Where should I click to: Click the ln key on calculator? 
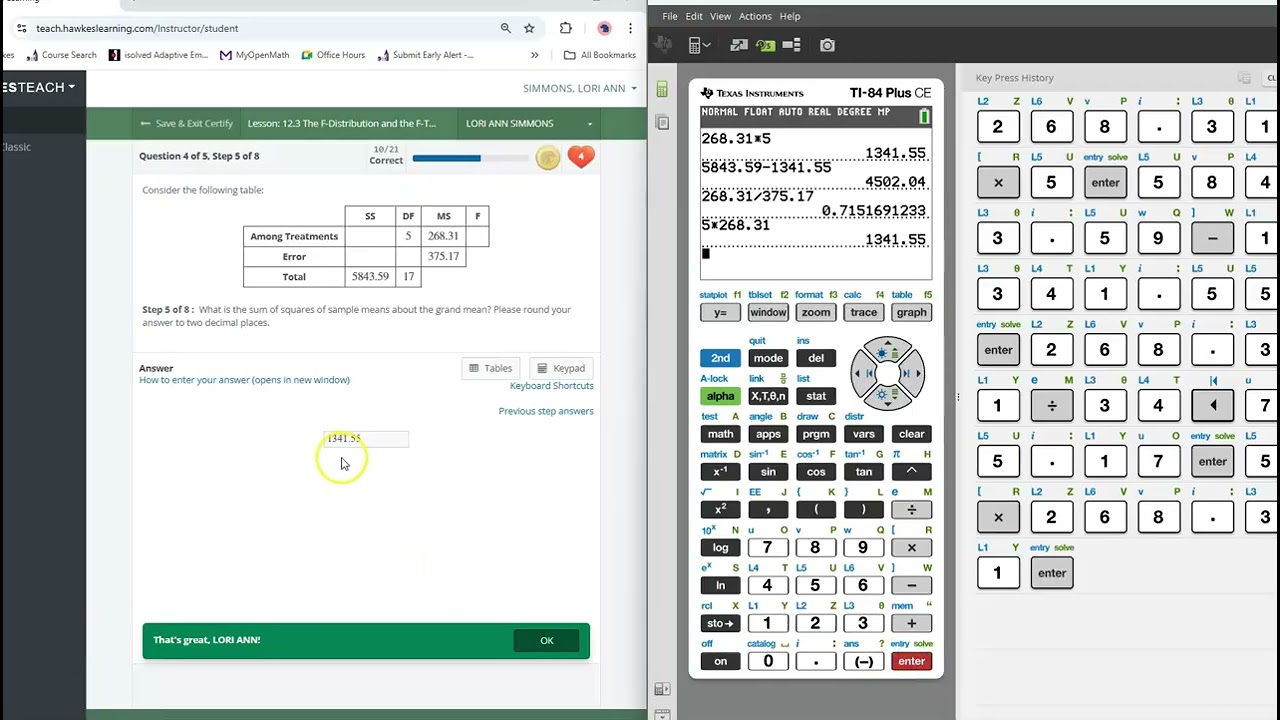(720, 586)
